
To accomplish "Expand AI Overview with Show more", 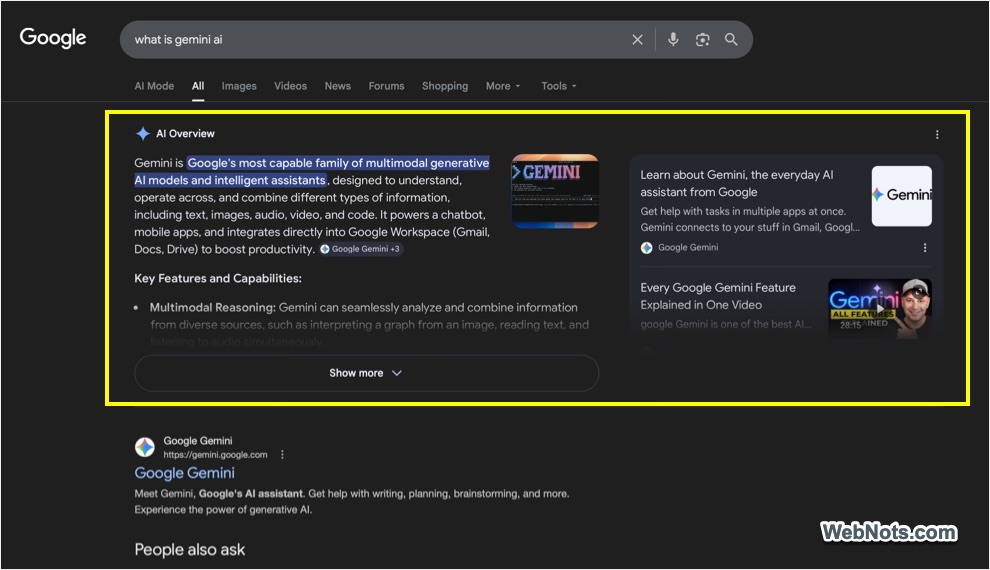I will pos(366,373).
